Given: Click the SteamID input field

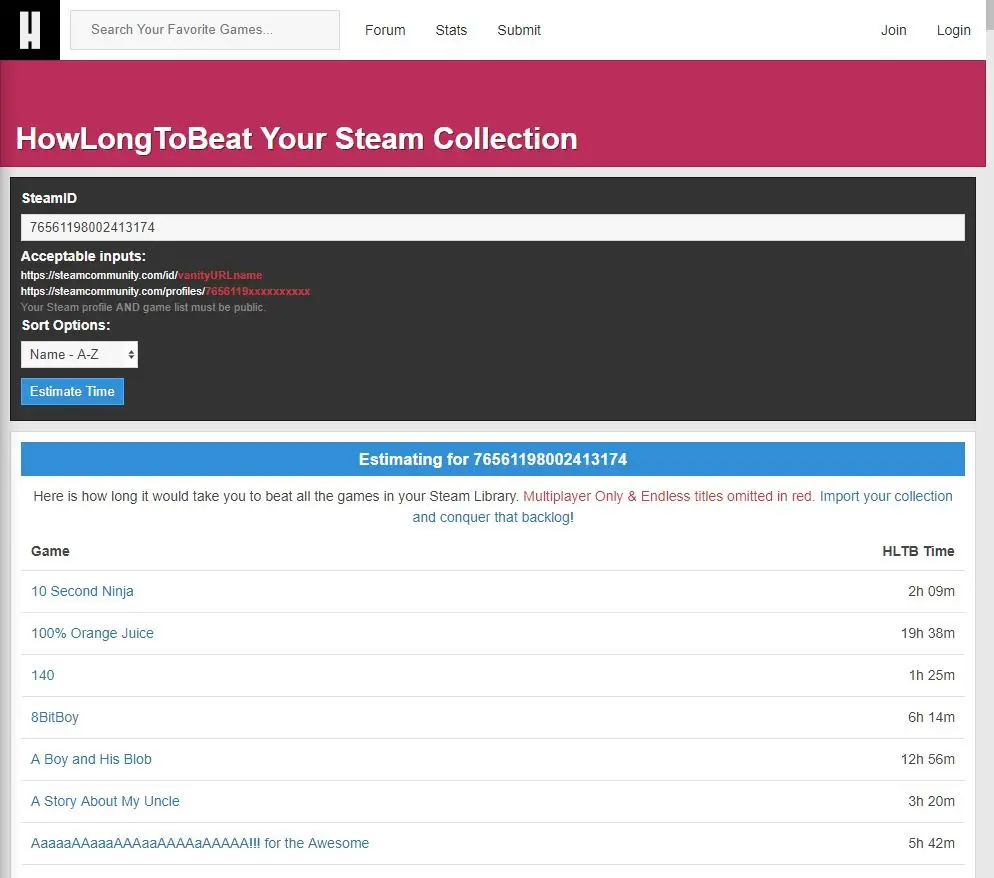Looking at the screenshot, I should pyautogui.click(x=493, y=228).
